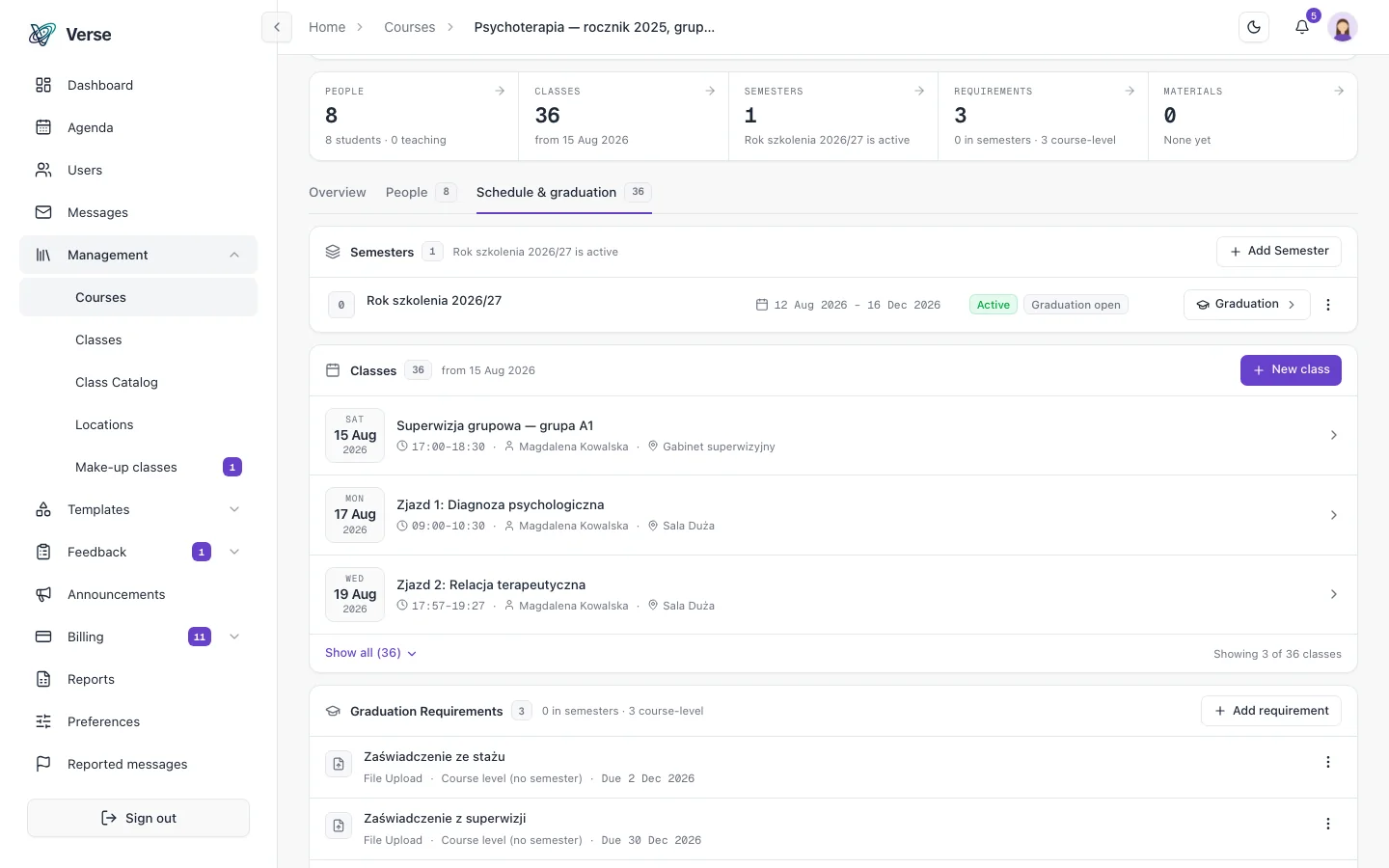The width and height of the screenshot is (1389, 868).
Task: Expand the Billing section
Action: pyautogui.click(x=234, y=637)
